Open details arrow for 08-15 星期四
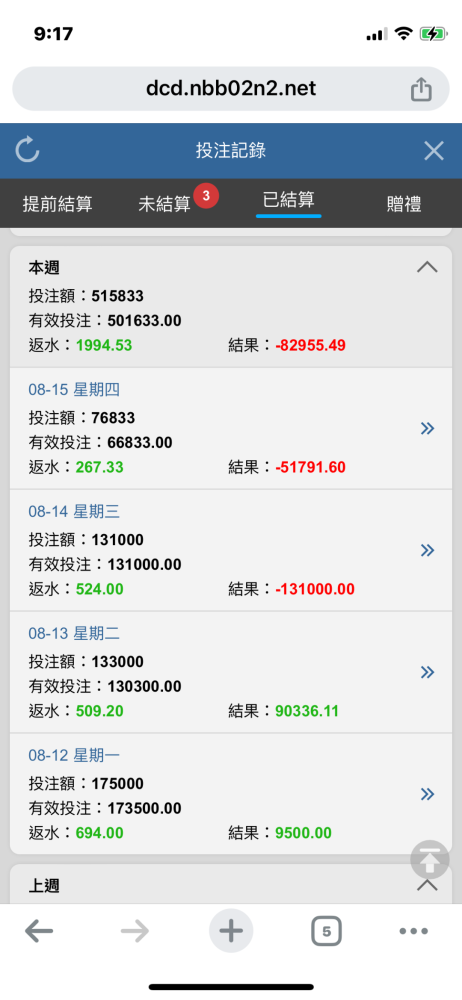 (x=428, y=429)
